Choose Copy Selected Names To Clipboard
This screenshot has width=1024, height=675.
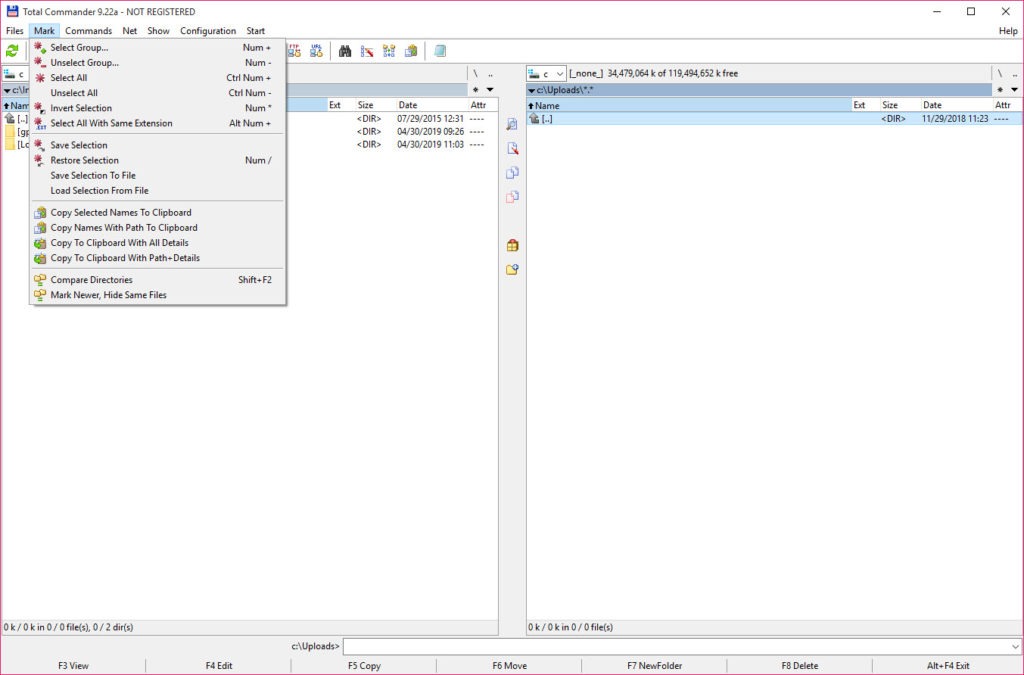tap(157, 212)
